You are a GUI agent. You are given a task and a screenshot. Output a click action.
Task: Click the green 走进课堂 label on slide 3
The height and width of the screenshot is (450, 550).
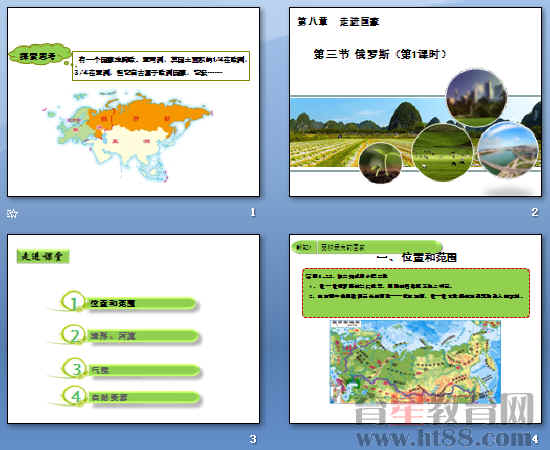tap(43, 256)
